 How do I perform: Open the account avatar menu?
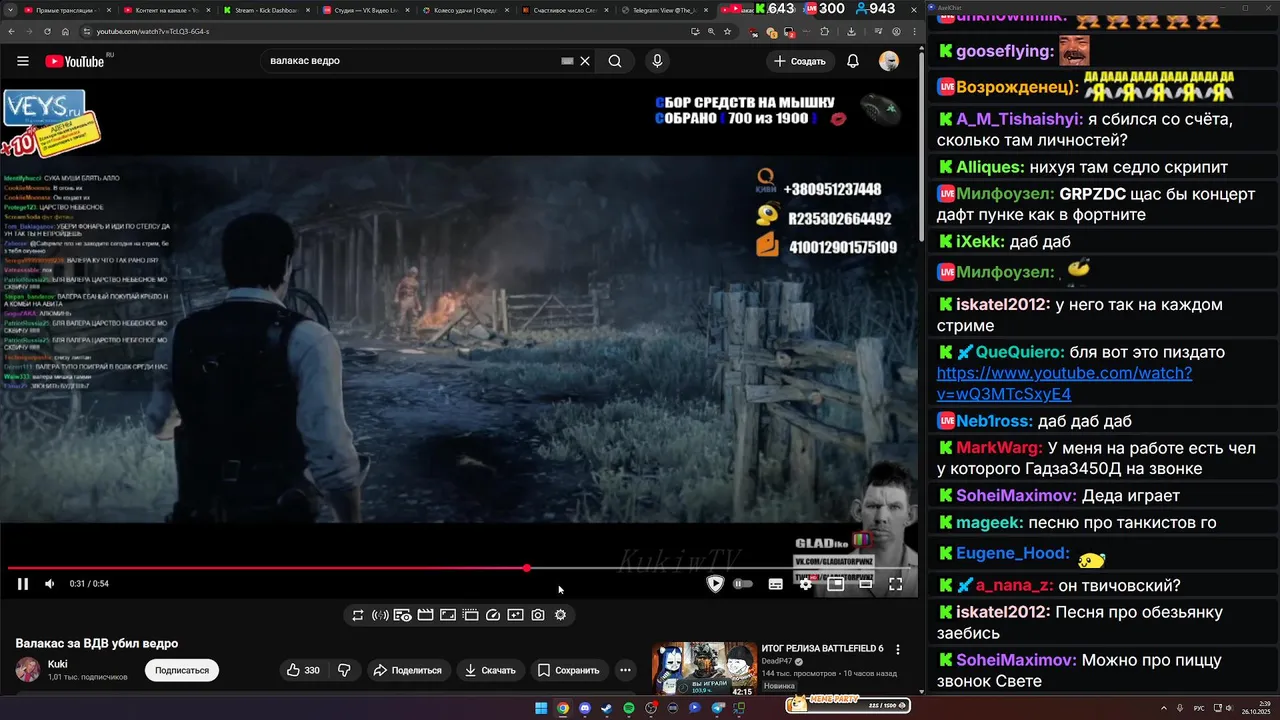click(x=889, y=61)
